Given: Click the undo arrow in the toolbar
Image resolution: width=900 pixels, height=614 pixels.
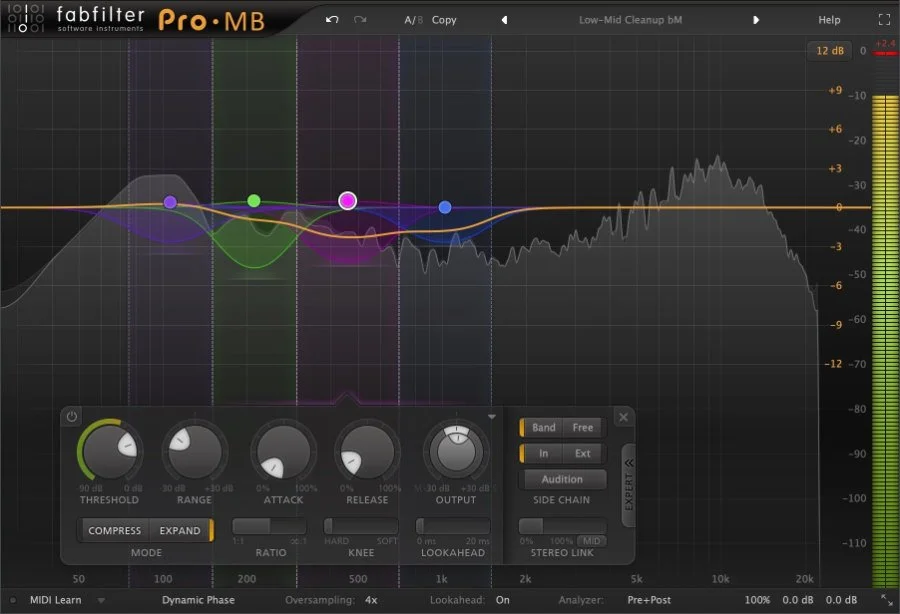Looking at the screenshot, I should click(330, 18).
